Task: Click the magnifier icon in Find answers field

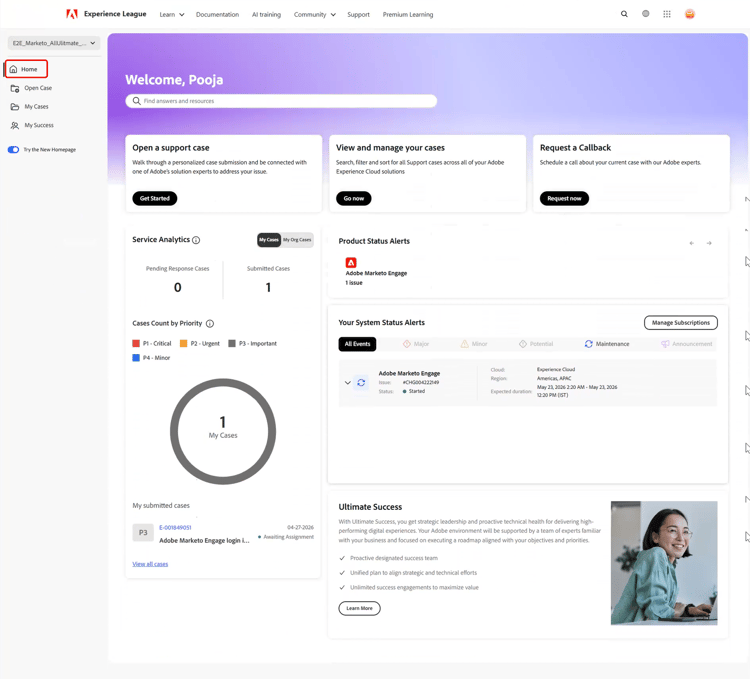Action: pos(136,101)
